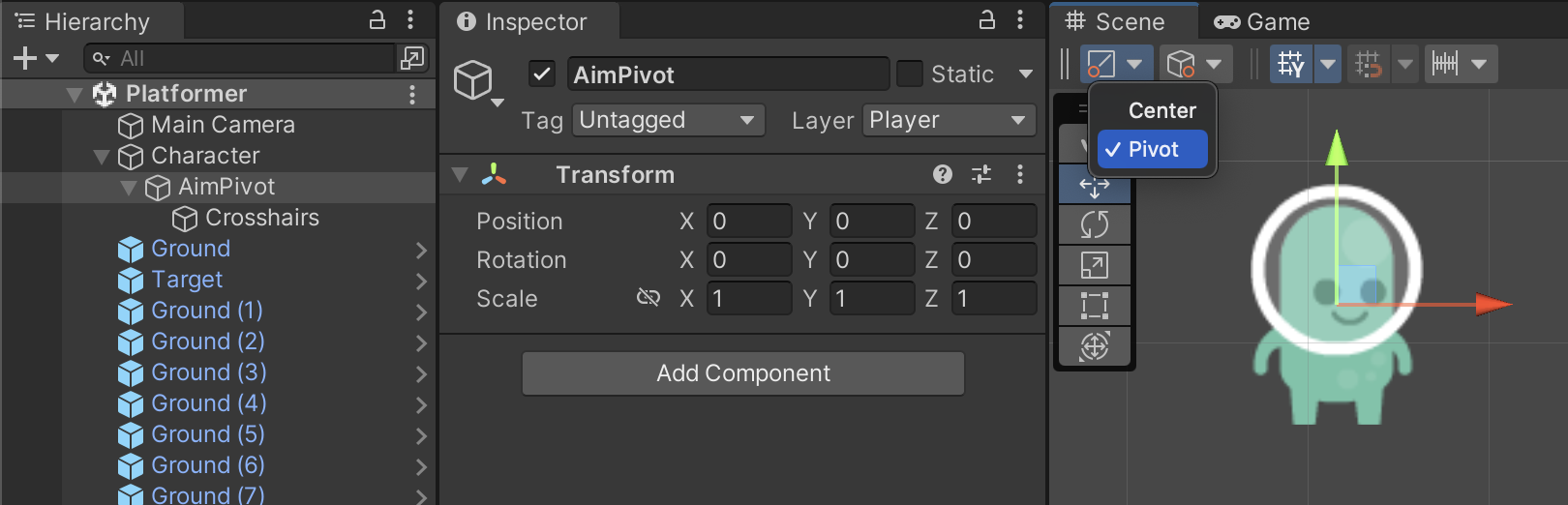The width and height of the screenshot is (1568, 505).
Task: Open the Layer dropdown showing Player
Action: tap(948, 120)
